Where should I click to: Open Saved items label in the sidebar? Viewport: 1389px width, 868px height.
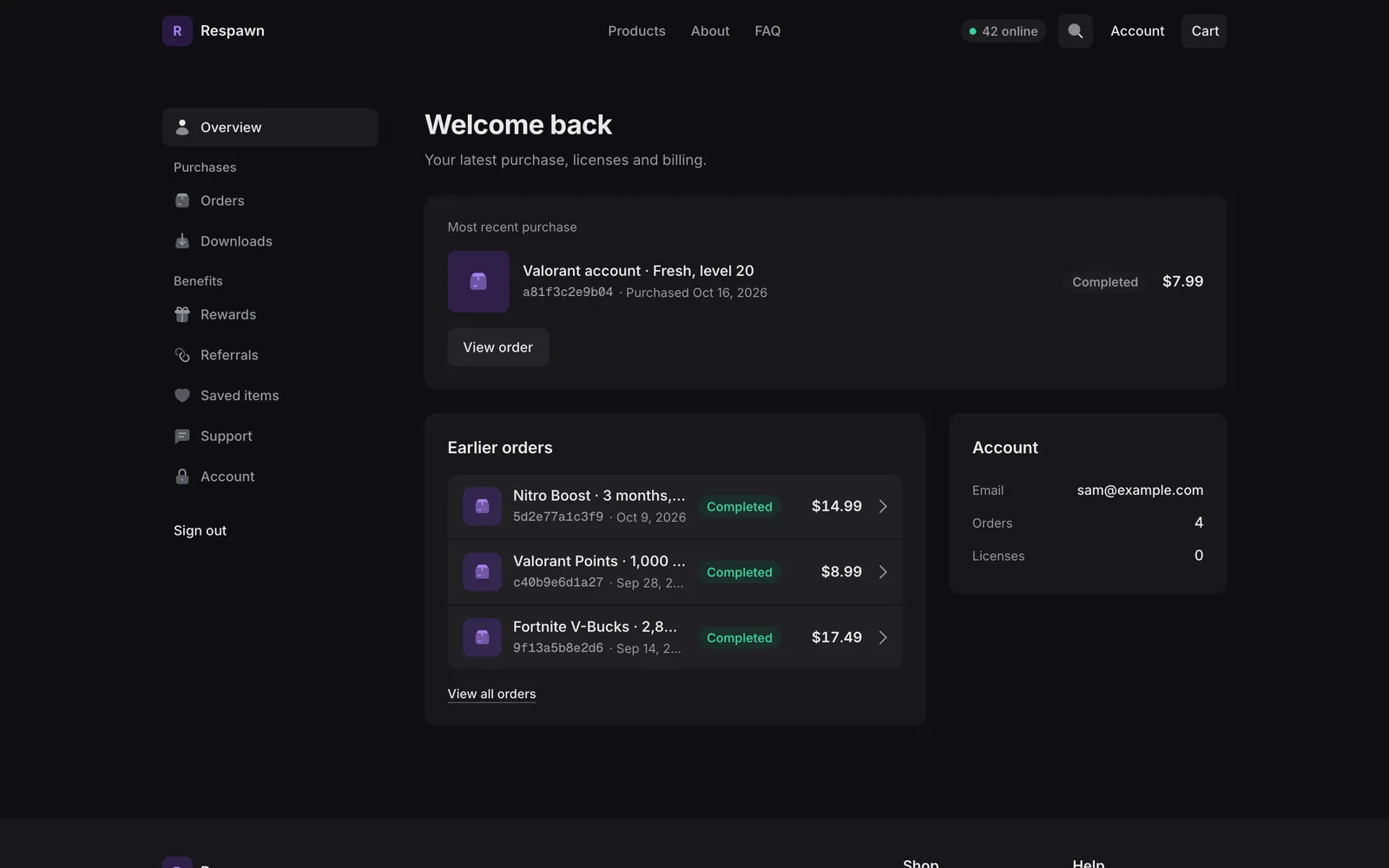point(240,395)
